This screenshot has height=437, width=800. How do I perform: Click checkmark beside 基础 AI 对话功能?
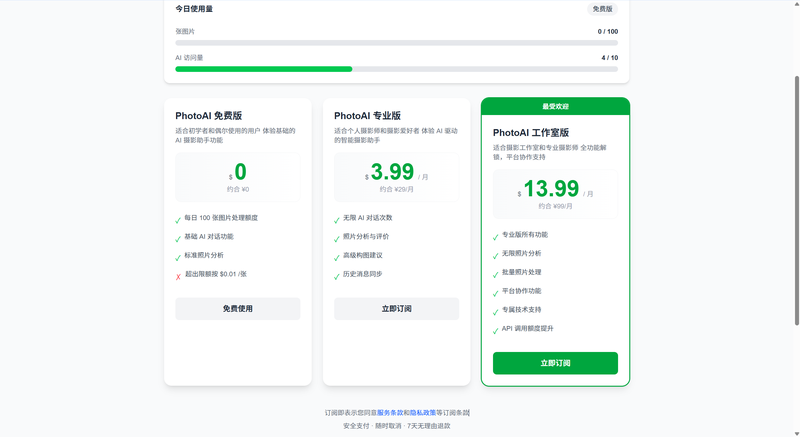(178, 239)
